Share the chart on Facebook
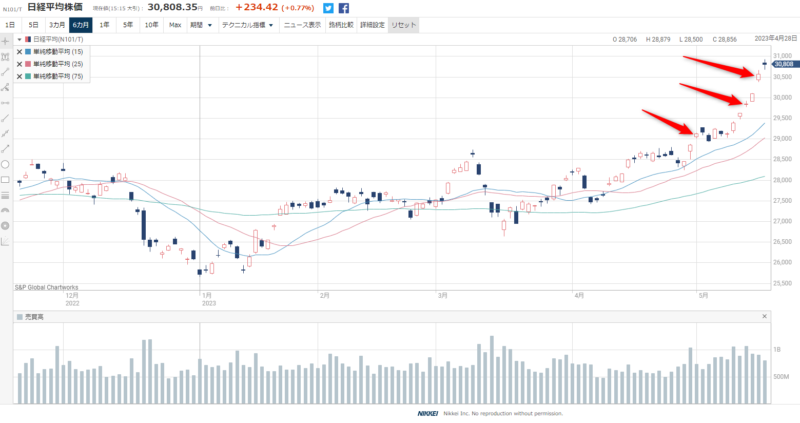 pyautogui.click(x=344, y=8)
